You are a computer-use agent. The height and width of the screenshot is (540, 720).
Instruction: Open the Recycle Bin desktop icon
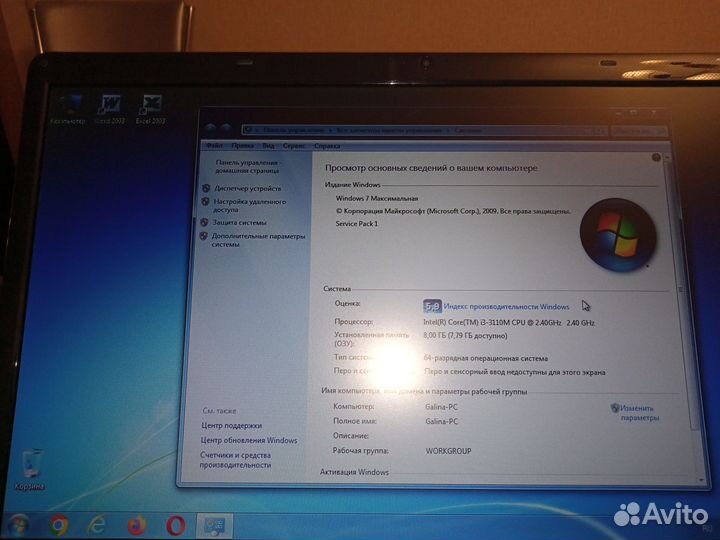(x=30, y=469)
